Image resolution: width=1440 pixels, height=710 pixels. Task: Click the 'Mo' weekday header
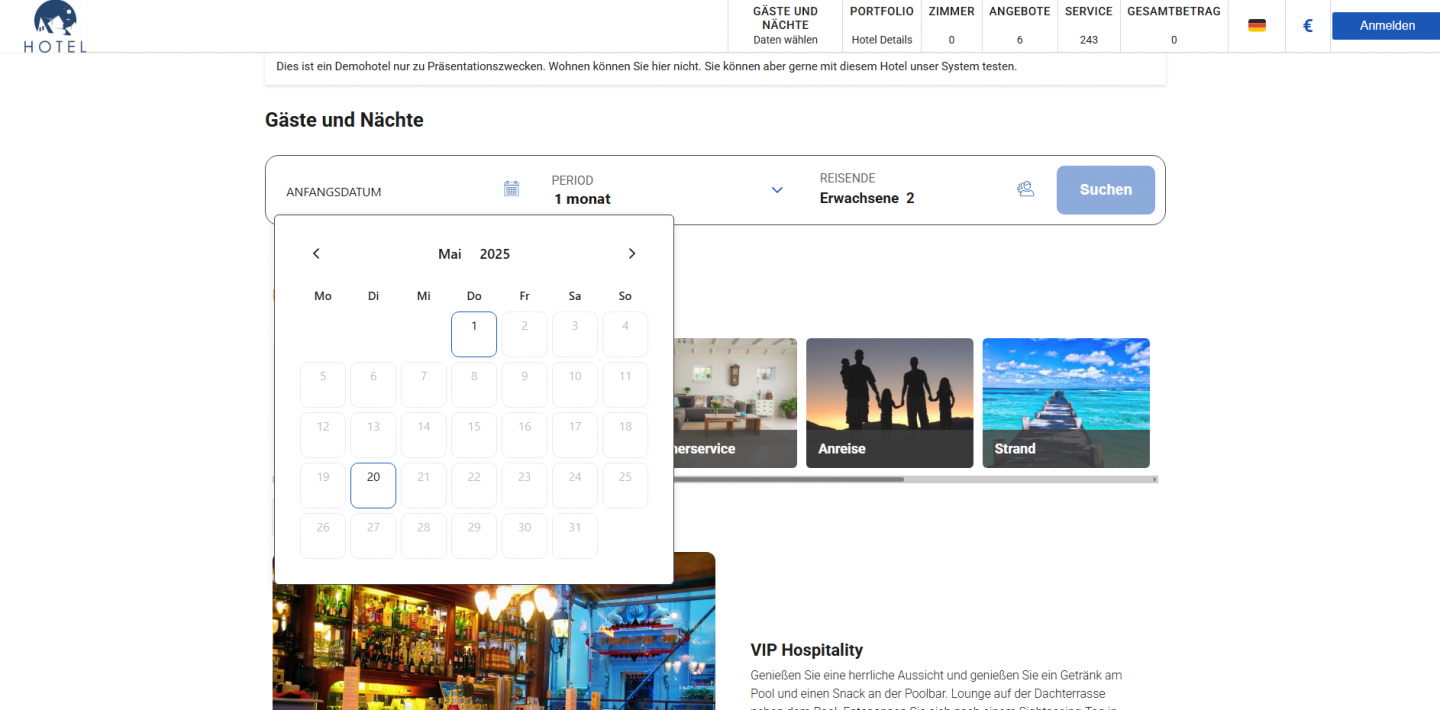pos(323,296)
